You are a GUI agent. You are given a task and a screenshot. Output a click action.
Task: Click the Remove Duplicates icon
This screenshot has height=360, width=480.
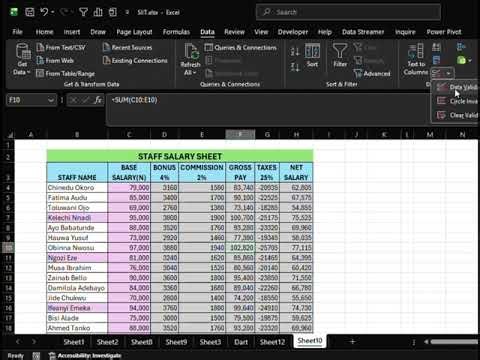(436, 61)
